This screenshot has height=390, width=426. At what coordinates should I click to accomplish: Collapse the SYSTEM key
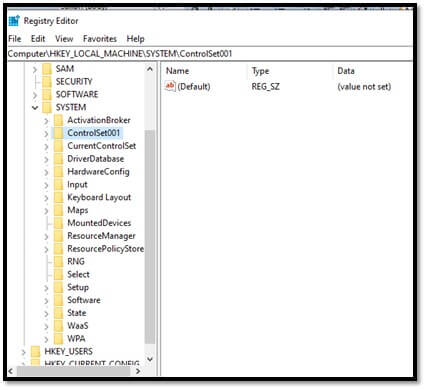click(x=35, y=108)
